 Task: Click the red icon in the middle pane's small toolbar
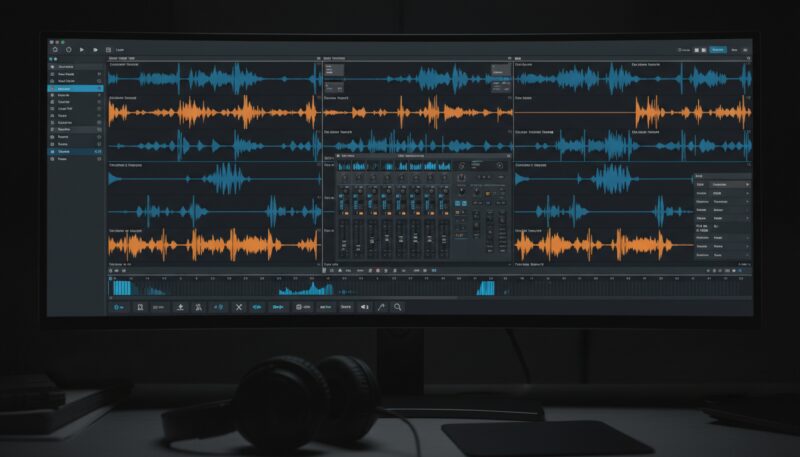point(378,270)
